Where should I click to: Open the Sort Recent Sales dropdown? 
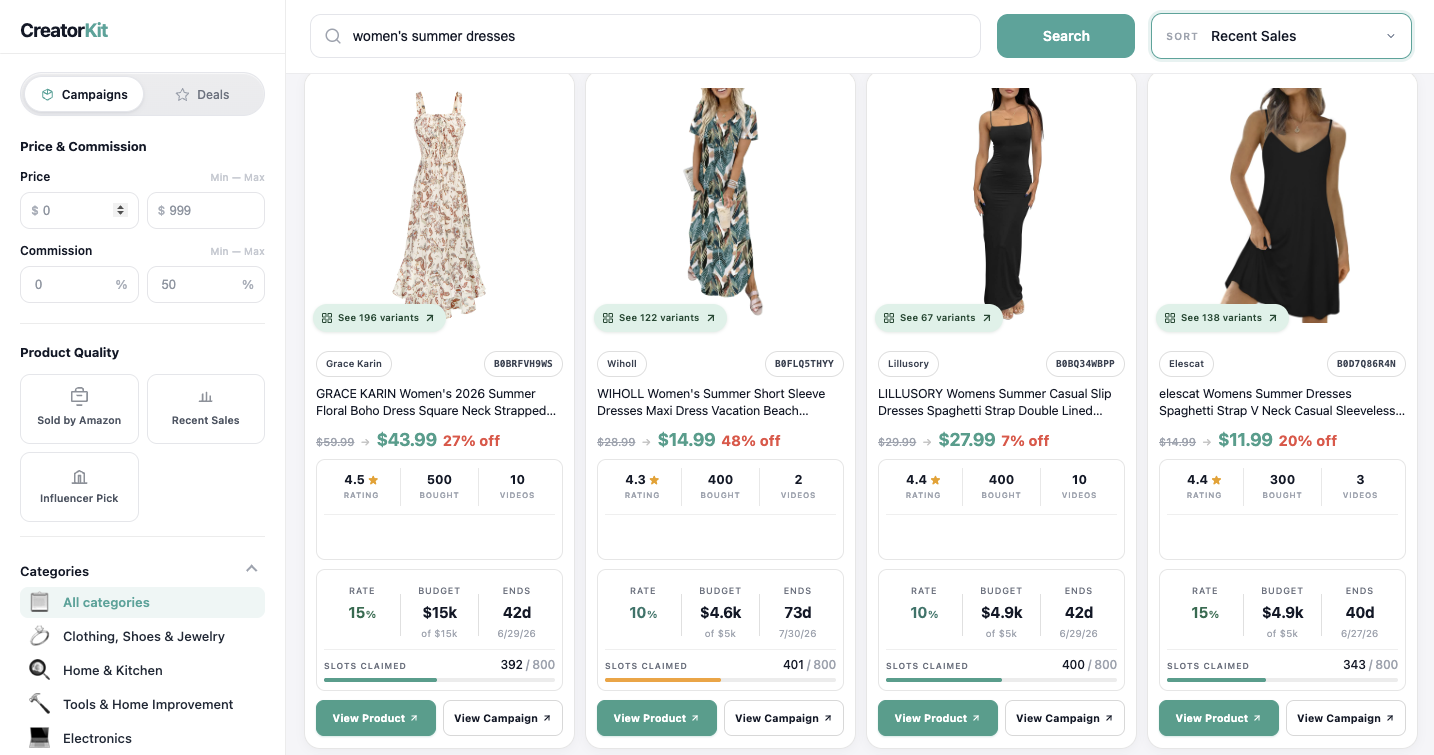coord(1281,36)
